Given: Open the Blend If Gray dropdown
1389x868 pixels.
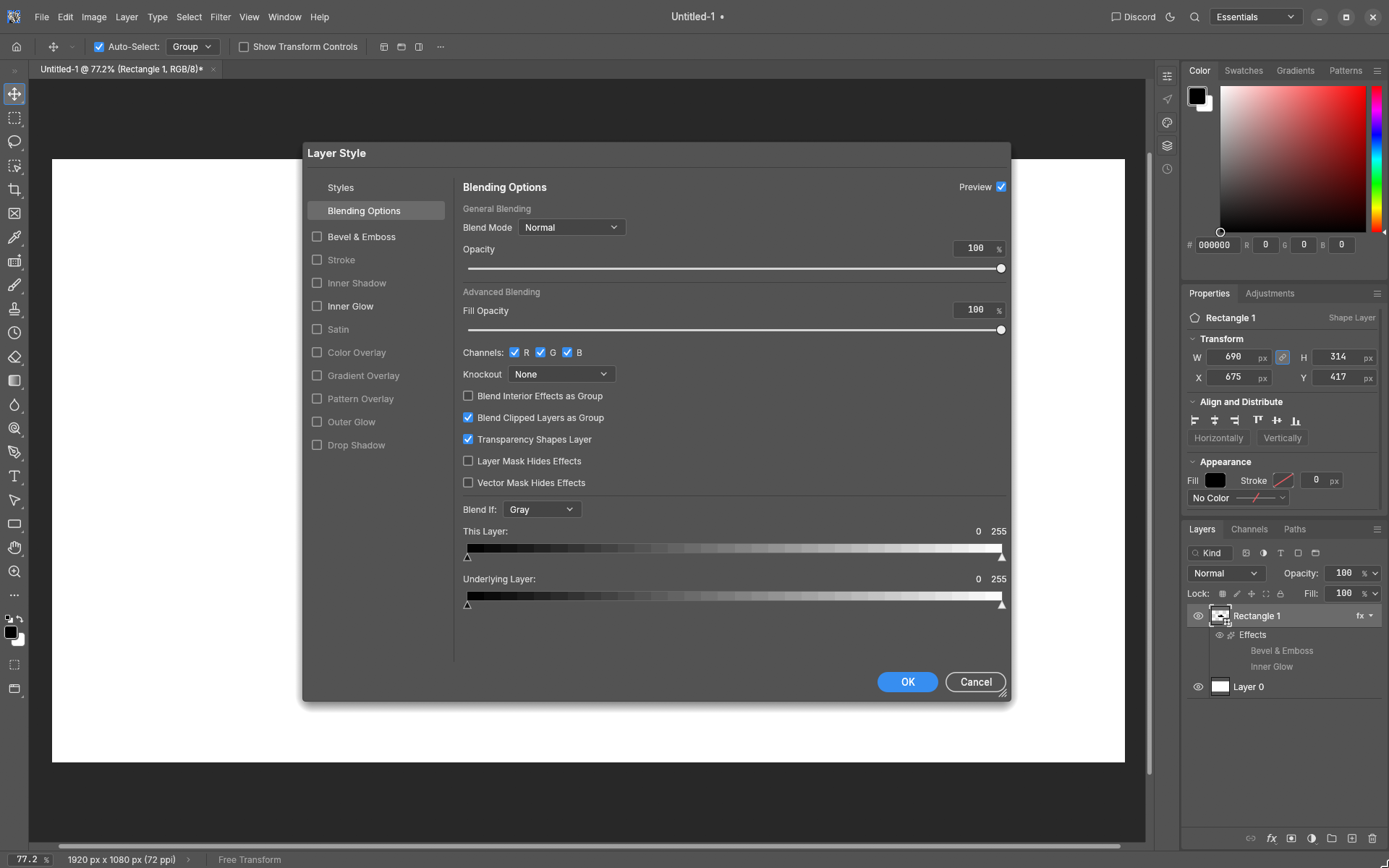Looking at the screenshot, I should coord(542,509).
